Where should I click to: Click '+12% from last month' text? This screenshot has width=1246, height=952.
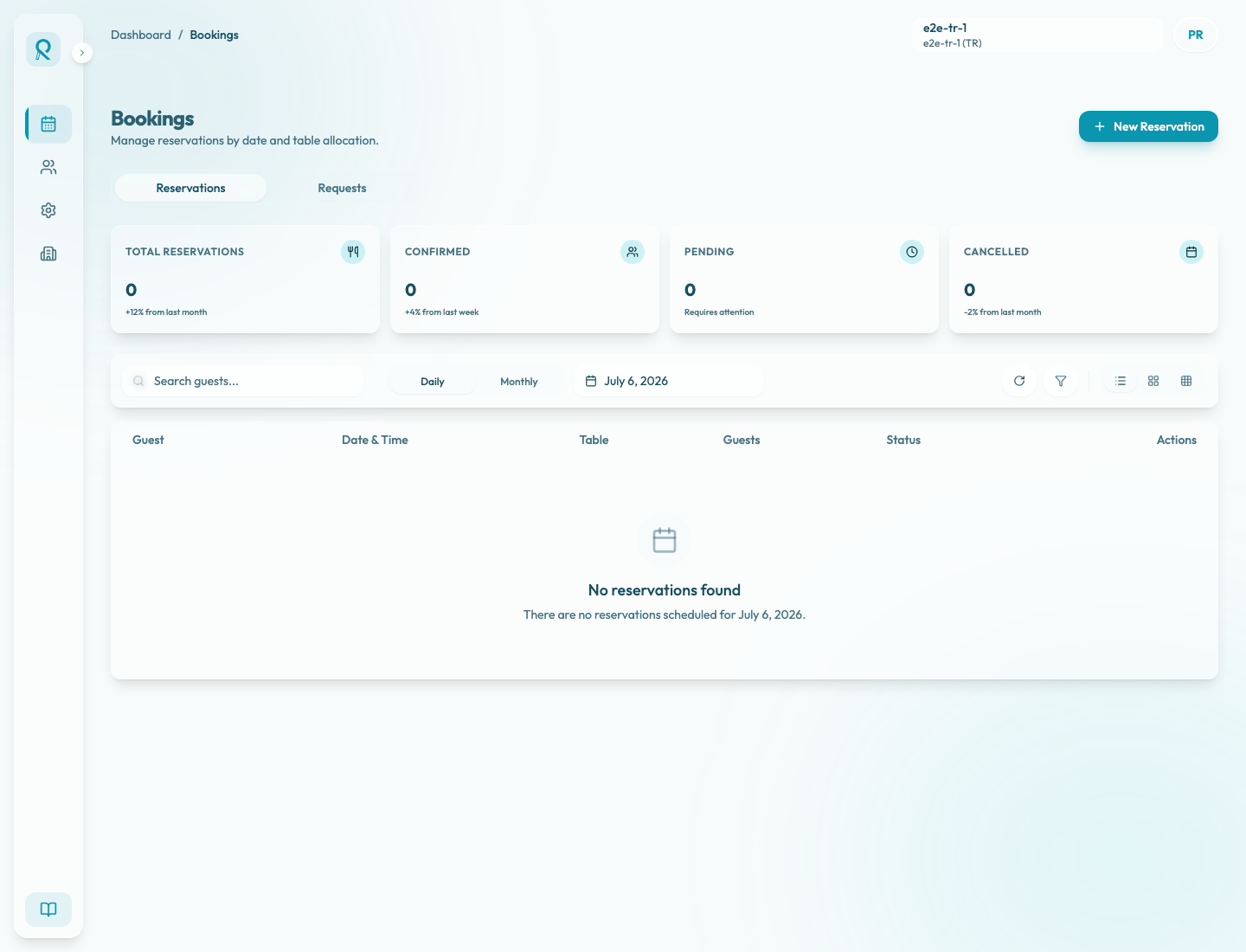click(x=166, y=312)
